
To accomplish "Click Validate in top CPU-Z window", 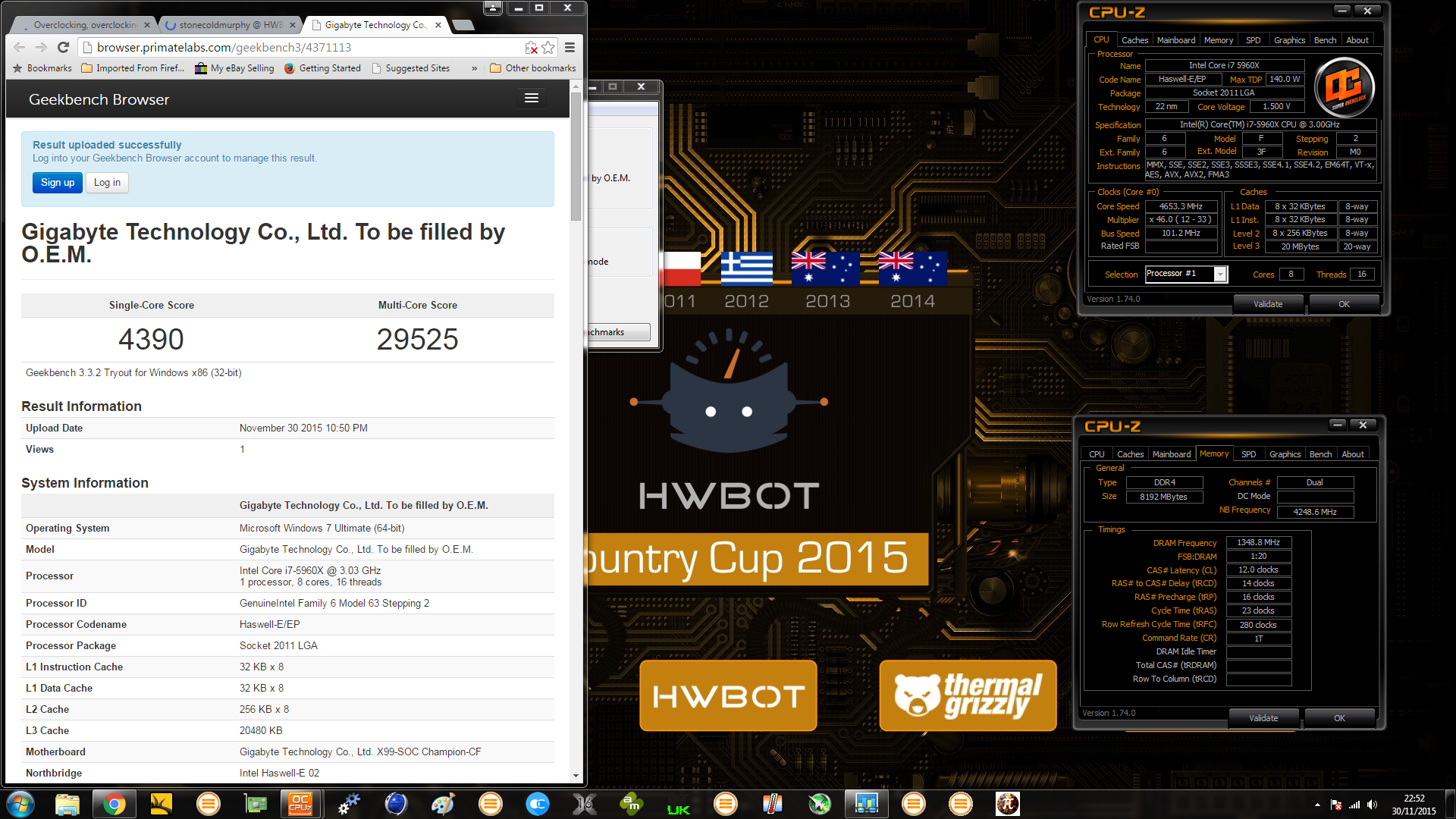I will click(x=1268, y=304).
